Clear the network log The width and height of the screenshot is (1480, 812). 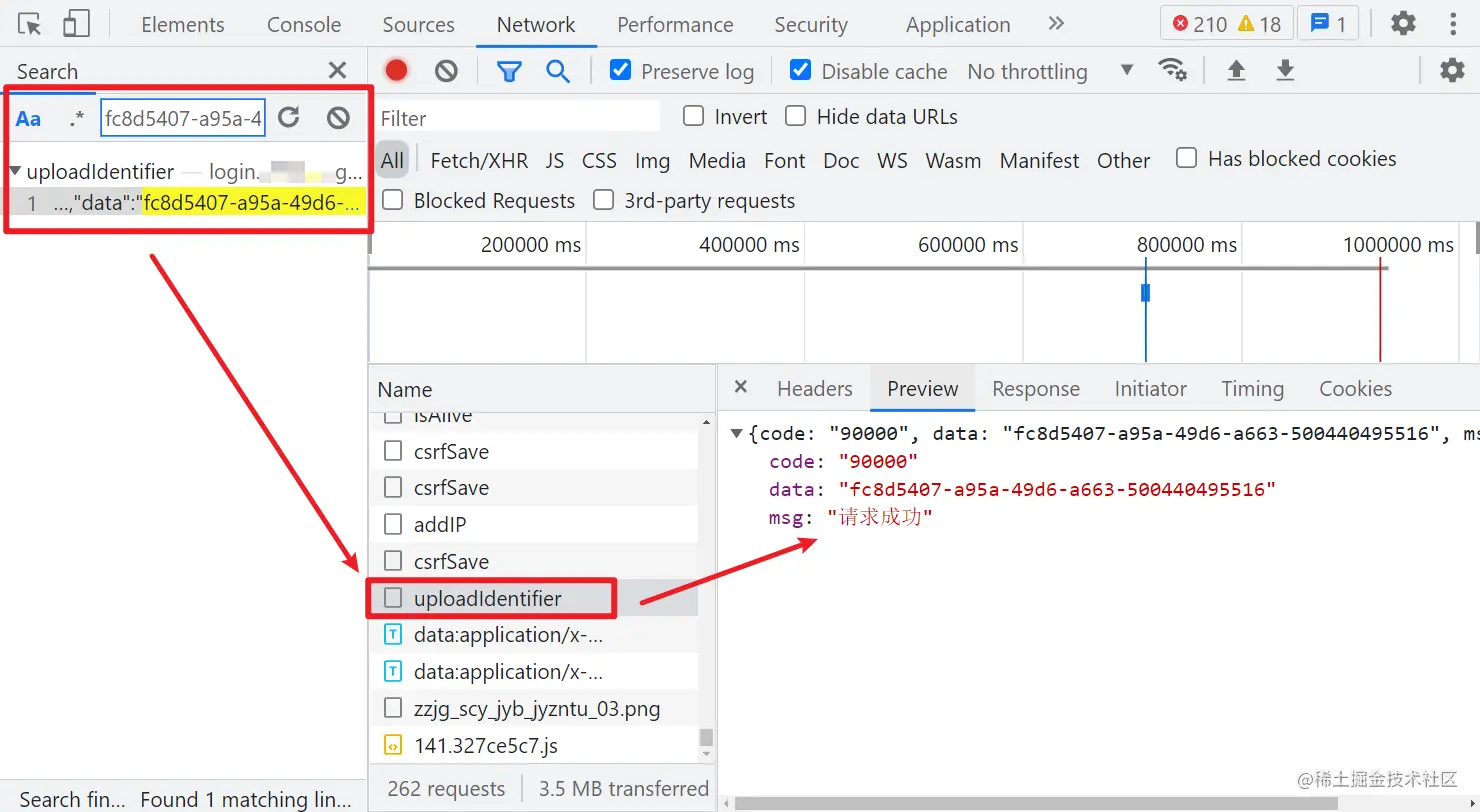(446, 70)
